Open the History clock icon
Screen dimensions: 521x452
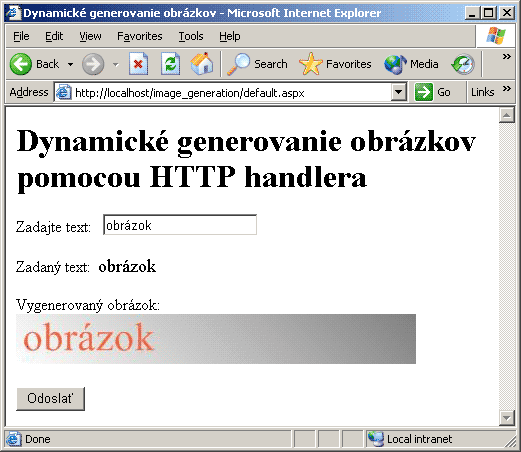coord(463,64)
